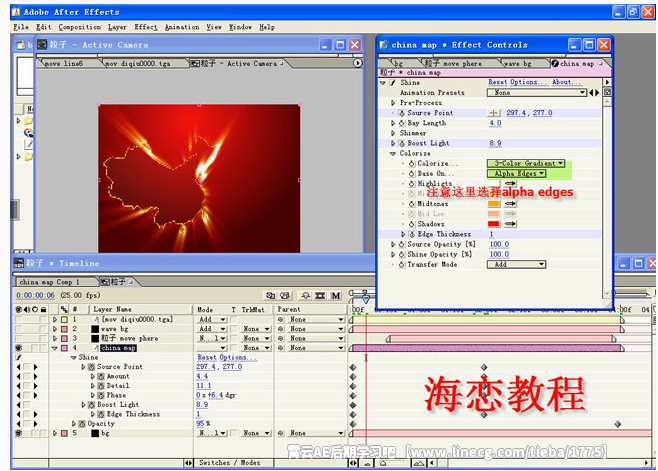Toggle Preserve Transparency box for layer 1
The image size is (658, 471).
point(234,319)
